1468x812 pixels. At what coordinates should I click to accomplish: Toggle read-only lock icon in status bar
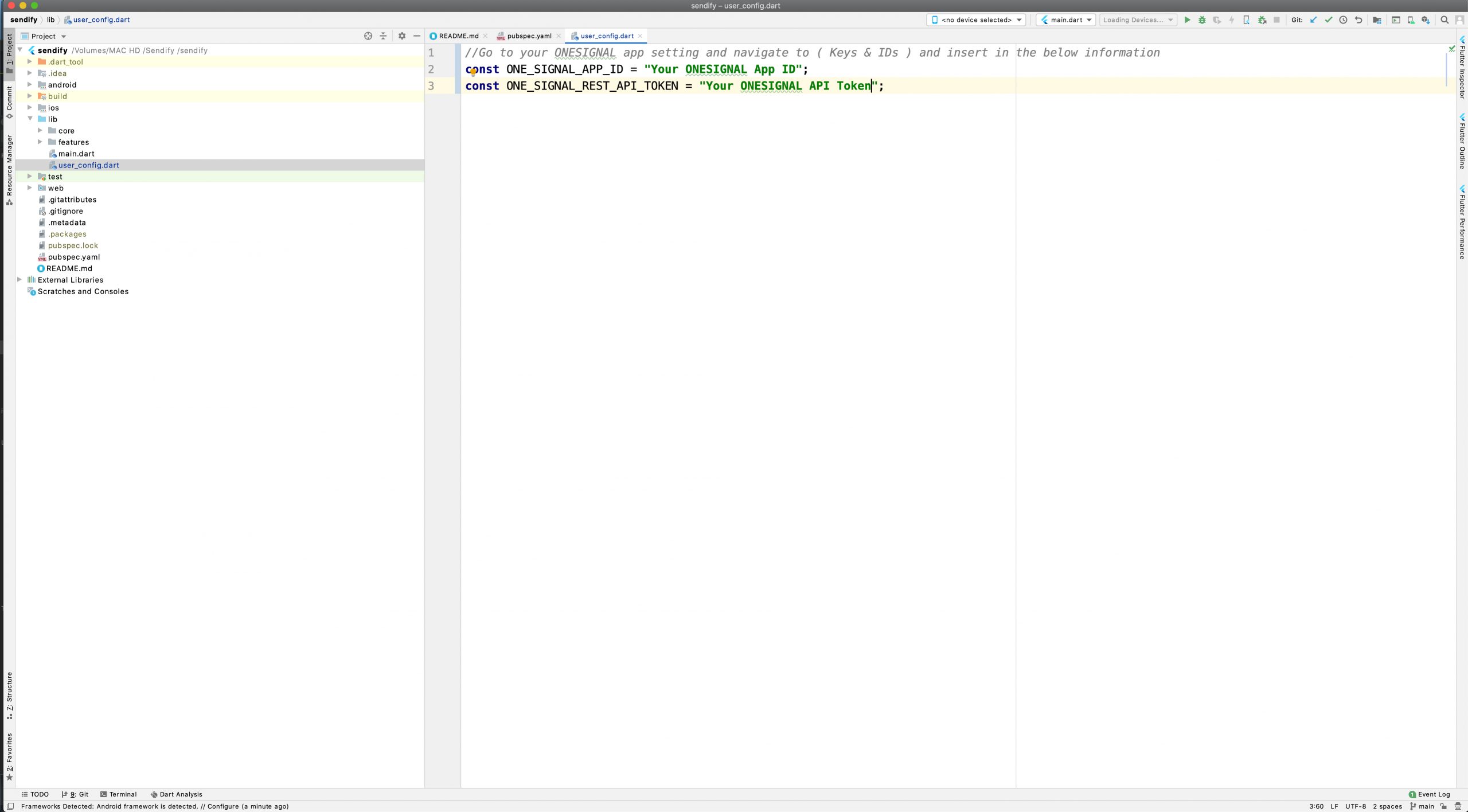(x=1443, y=806)
